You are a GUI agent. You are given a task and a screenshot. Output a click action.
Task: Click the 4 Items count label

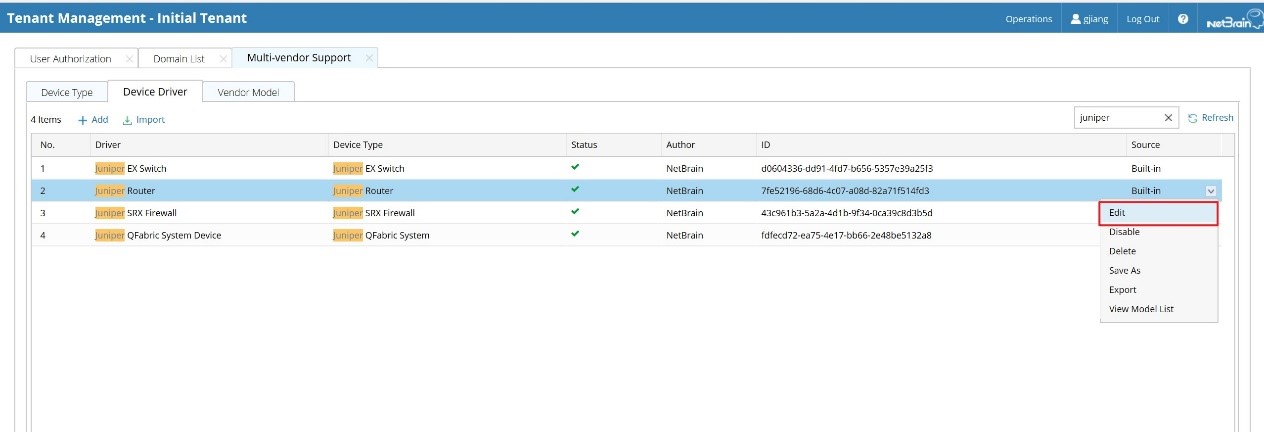click(46, 120)
